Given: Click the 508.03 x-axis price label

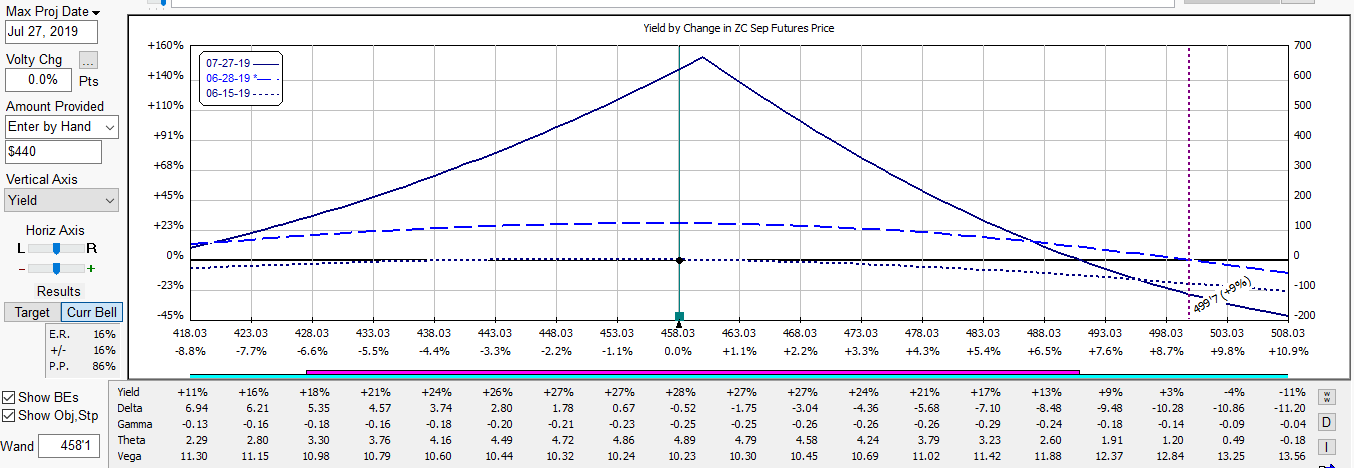Looking at the screenshot, I should coord(1288,334).
